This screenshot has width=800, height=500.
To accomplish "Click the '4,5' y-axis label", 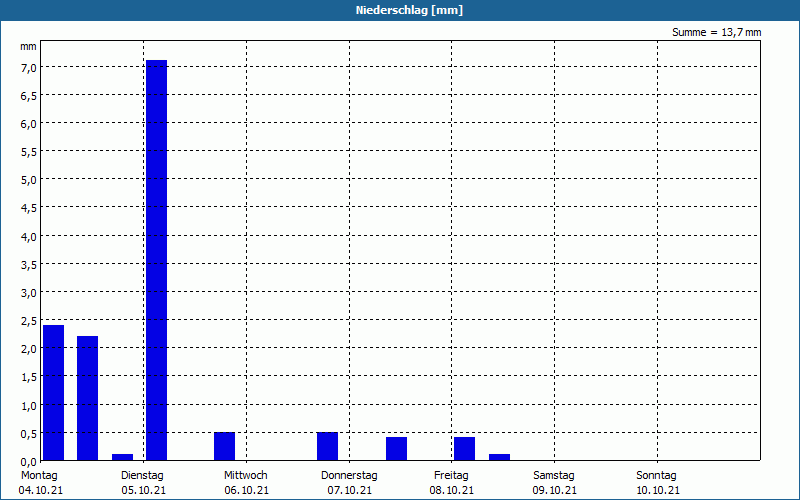I will [28, 208].
